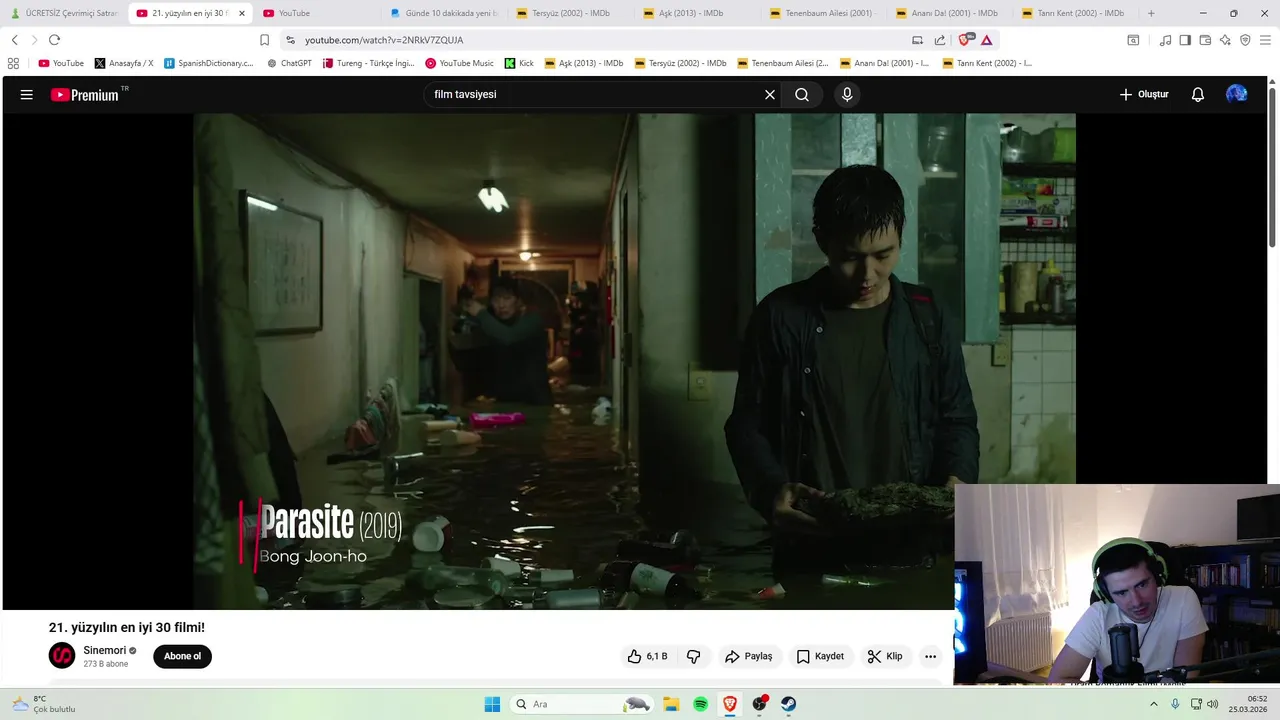
Task: Open Brave VPN shield icon
Action: (1245, 40)
